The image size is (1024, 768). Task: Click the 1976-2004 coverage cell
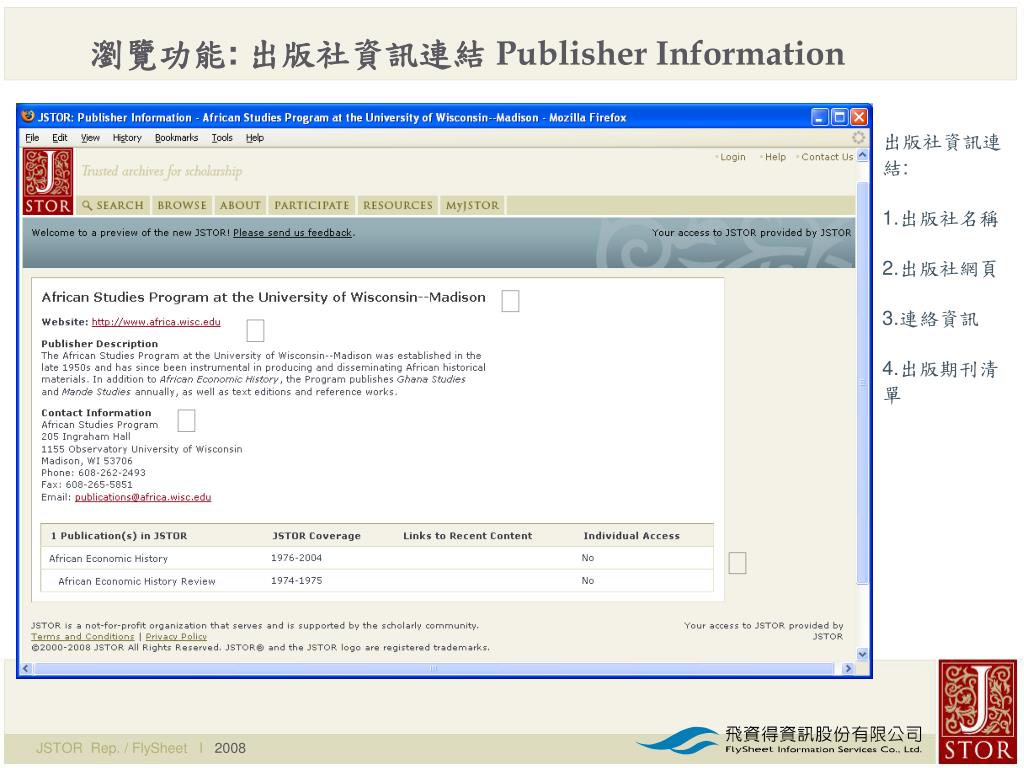(296, 558)
